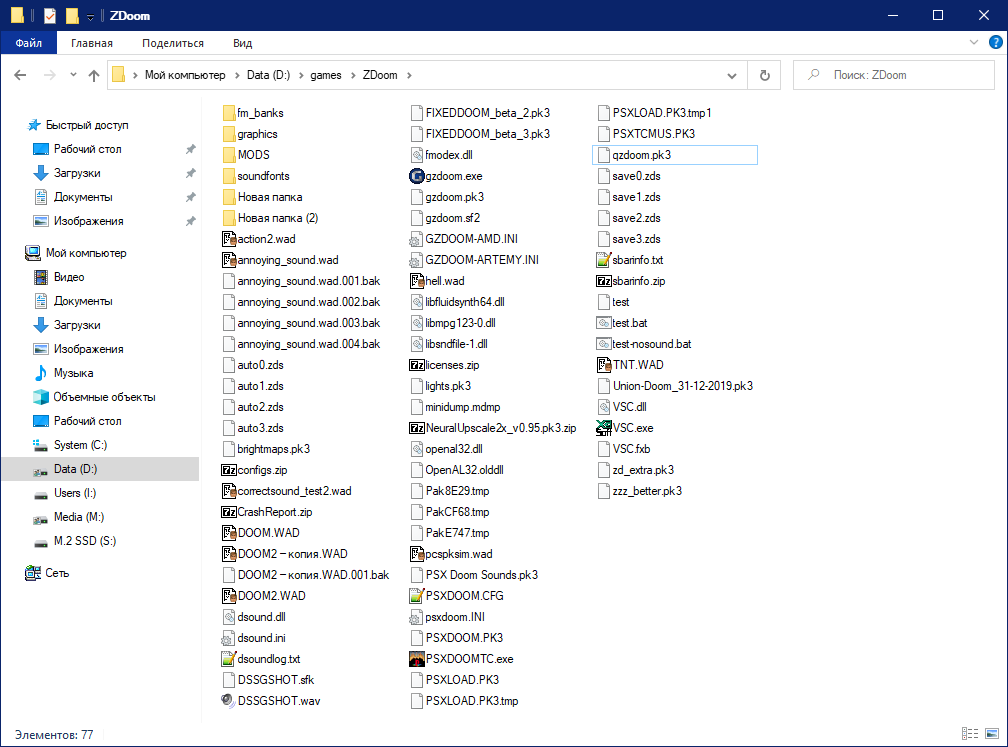
Task: Open the fm_banks folder icon
Action: [x=228, y=113]
